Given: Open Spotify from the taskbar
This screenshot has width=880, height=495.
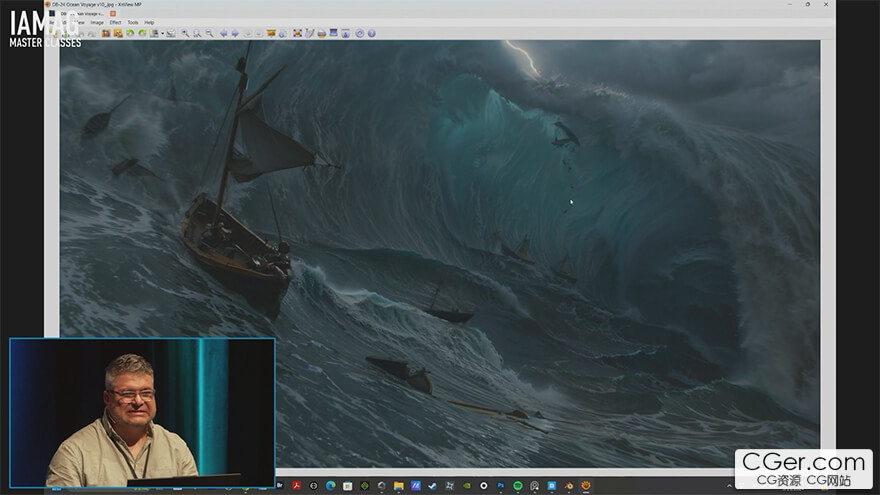Looking at the screenshot, I should (517, 485).
